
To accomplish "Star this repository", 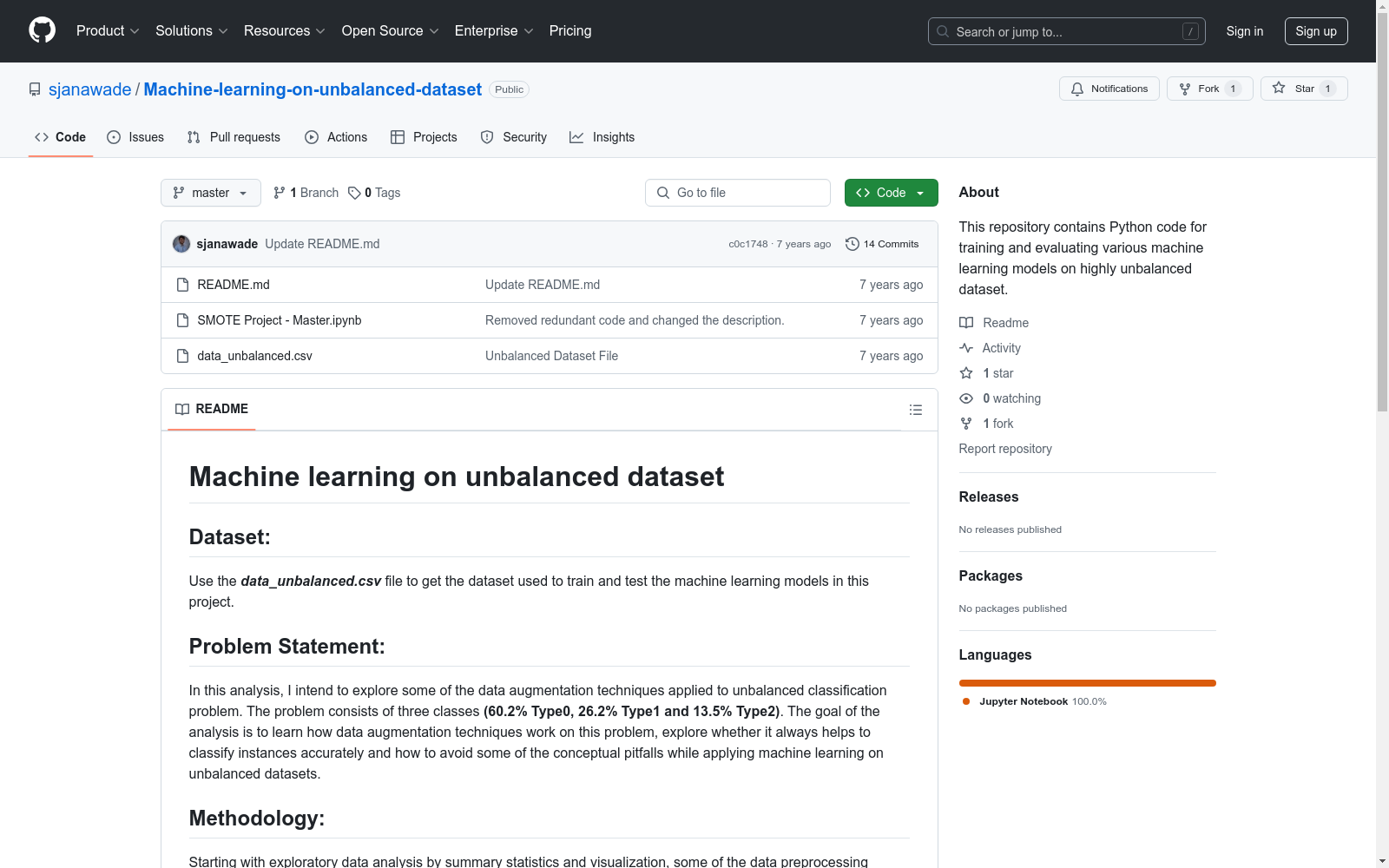I will click(x=1303, y=89).
